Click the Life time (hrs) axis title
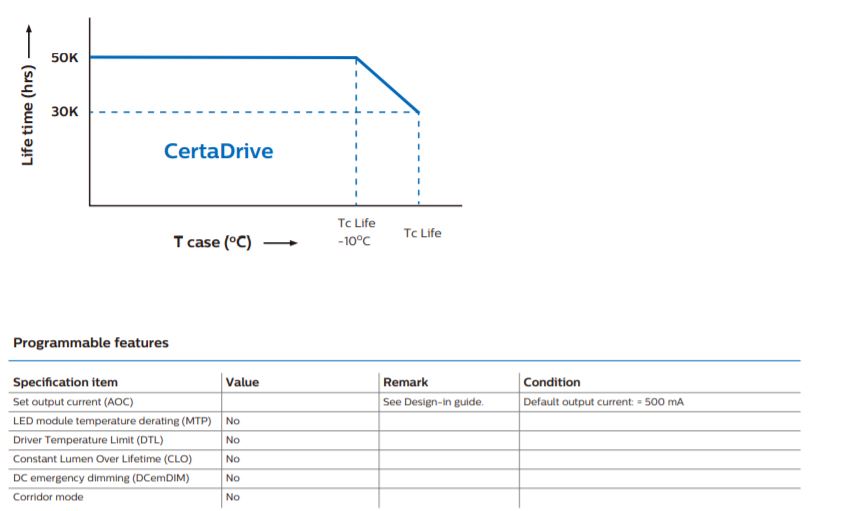Image resolution: width=842 pixels, height=511 pixels. tap(27, 115)
